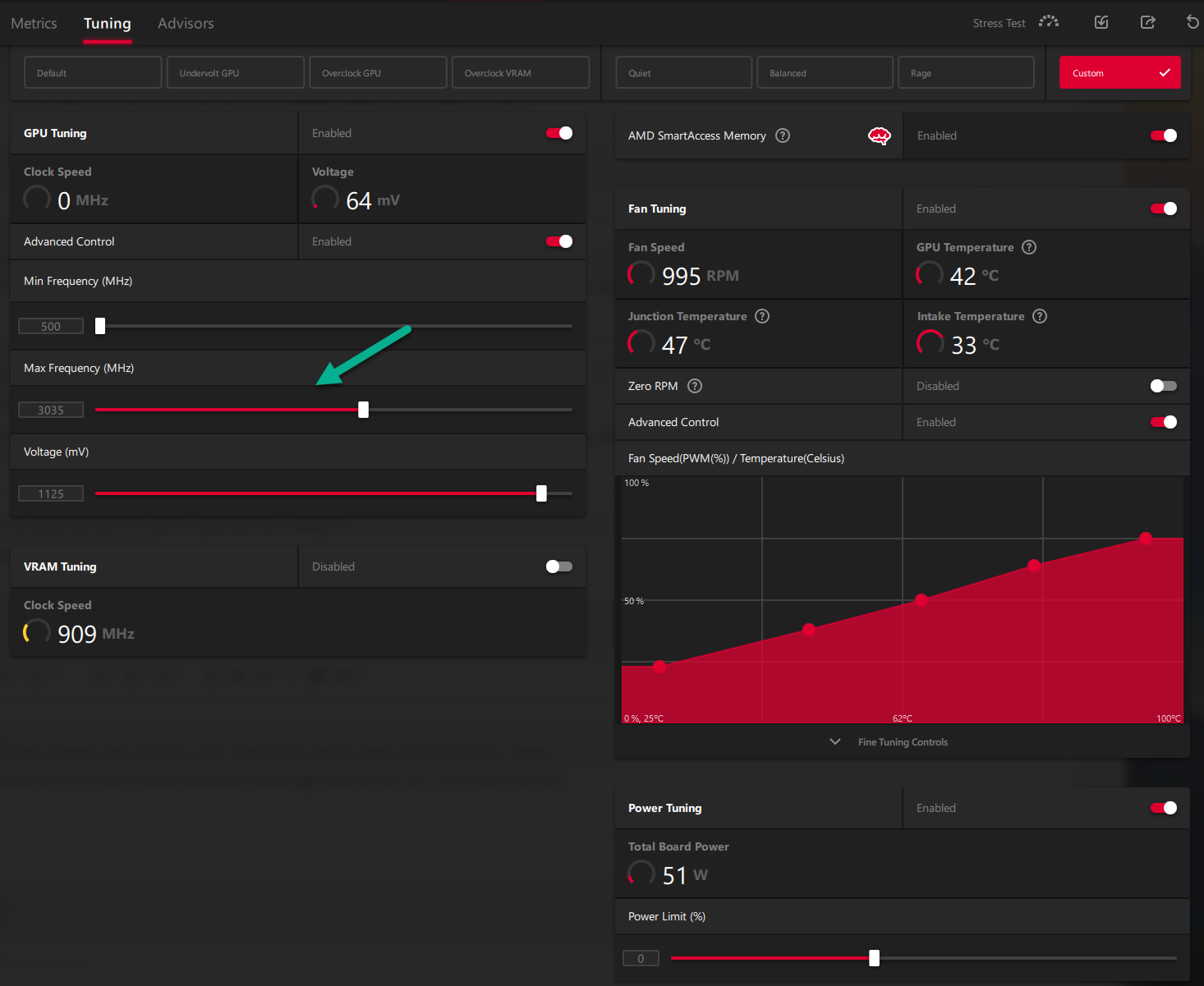Click the export/share profile icon
Viewport: 1204px width, 986px height.
[x=1148, y=22]
